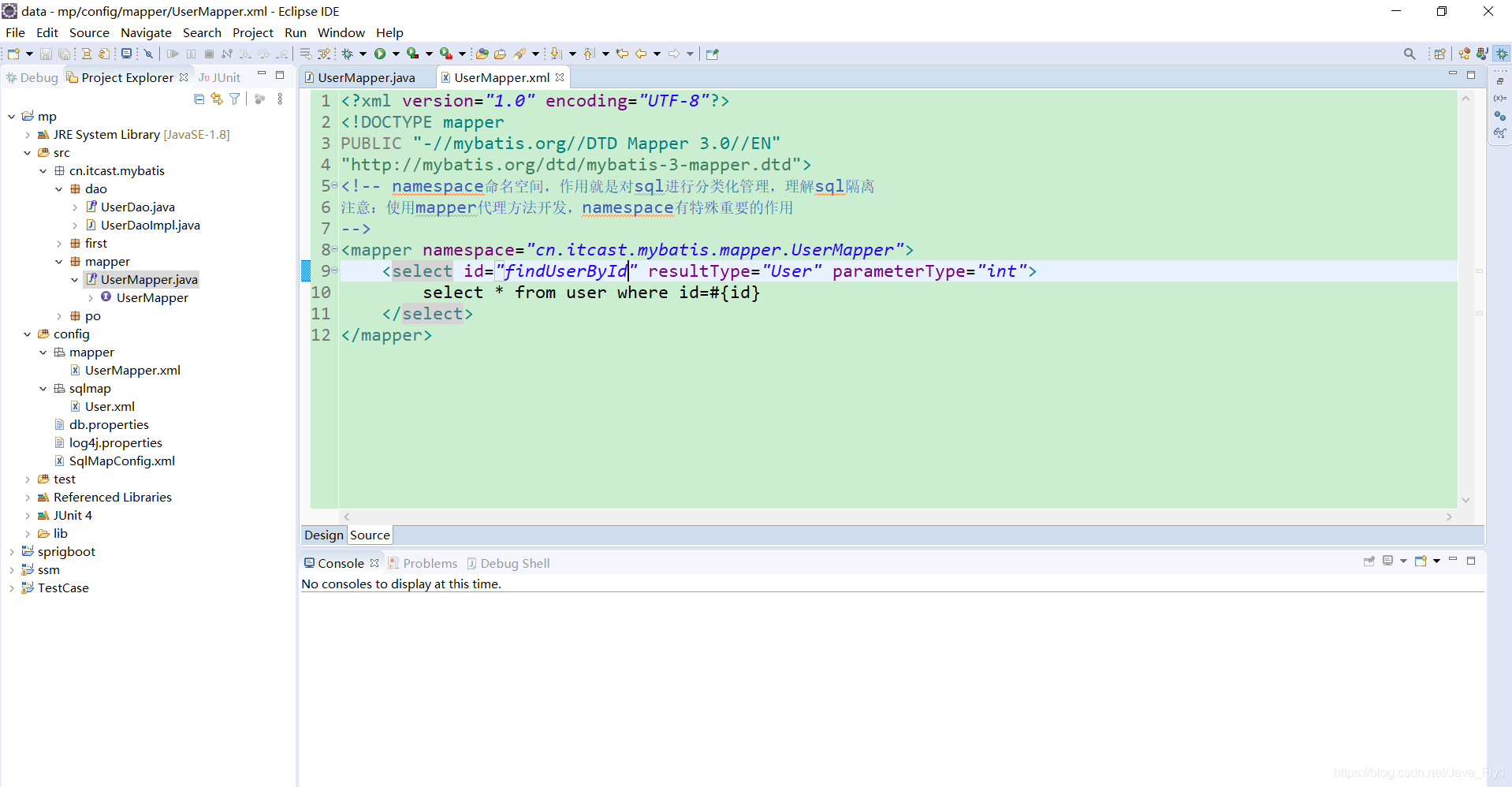This screenshot has width=1512, height=787.
Task: Expand JRE System Library node
Action: pyautogui.click(x=28, y=135)
